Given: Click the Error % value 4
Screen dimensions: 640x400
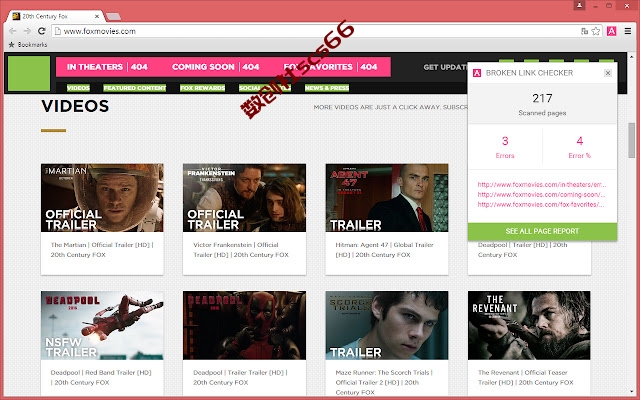Looking at the screenshot, I should coord(580,141).
